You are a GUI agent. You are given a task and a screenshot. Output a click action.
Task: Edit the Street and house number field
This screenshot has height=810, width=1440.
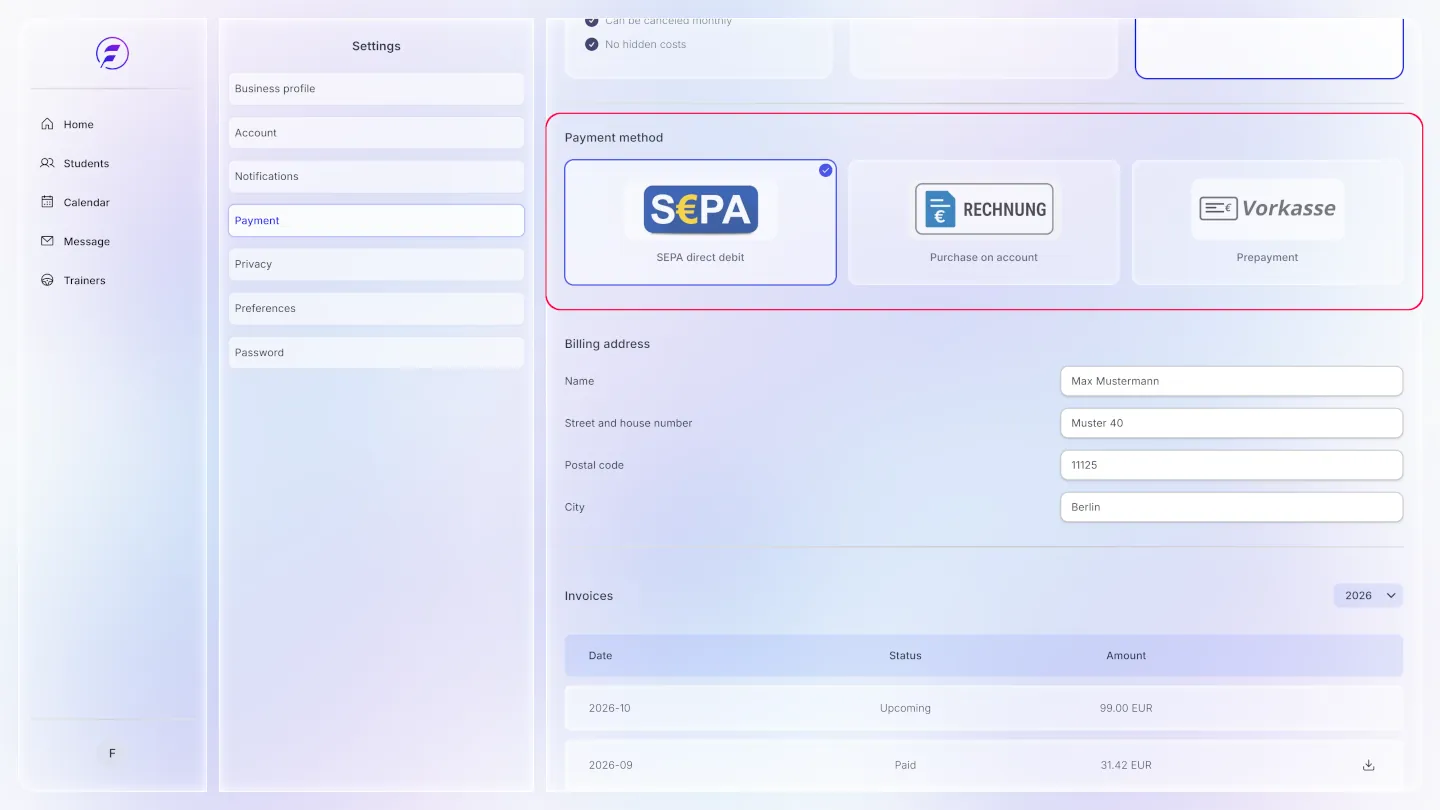tap(1231, 423)
